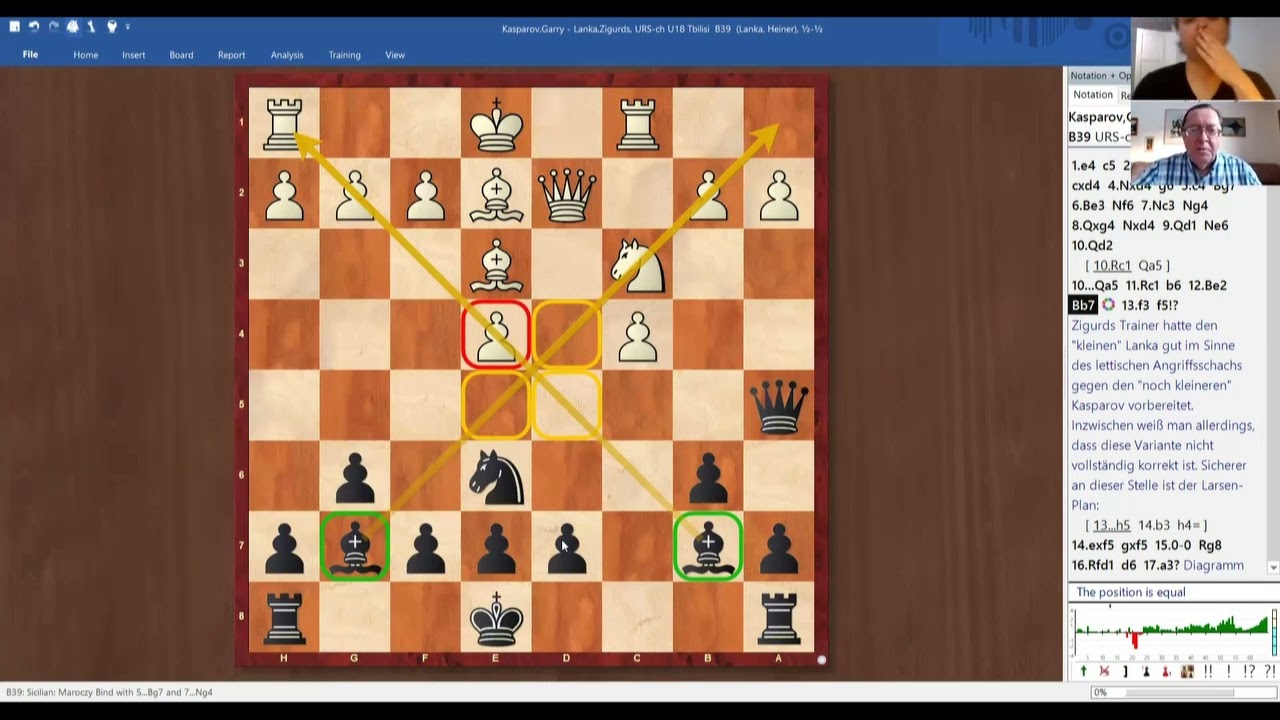The image size is (1280, 720).
Task: Click move 8.Qxg4 in the notation
Action: click(1095, 225)
